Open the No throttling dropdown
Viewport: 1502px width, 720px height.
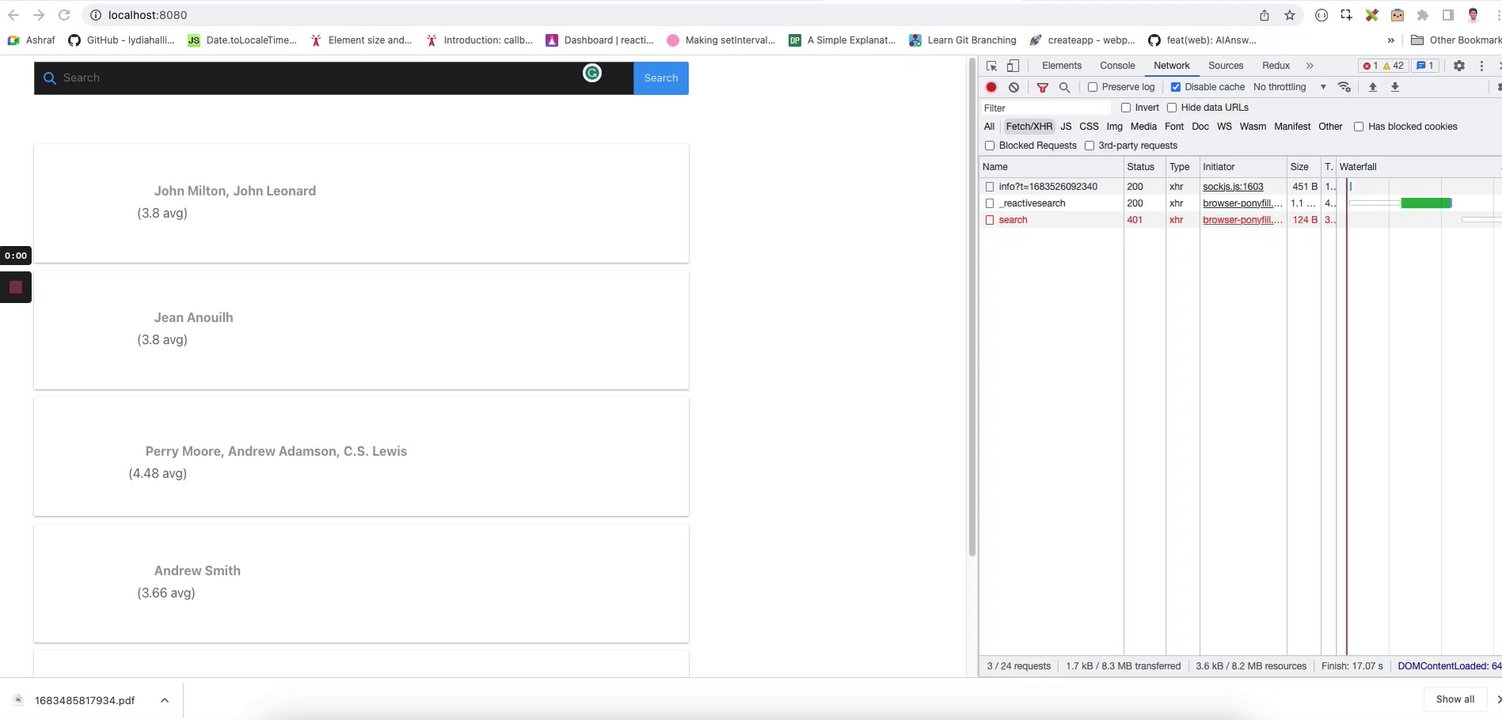point(1290,87)
